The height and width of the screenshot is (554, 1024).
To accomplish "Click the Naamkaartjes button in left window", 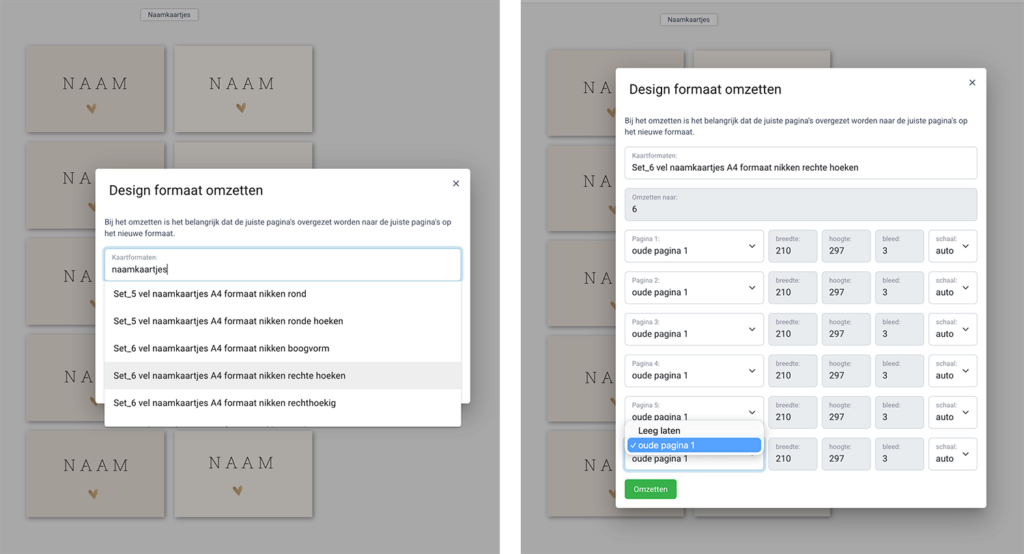I will (169, 14).
